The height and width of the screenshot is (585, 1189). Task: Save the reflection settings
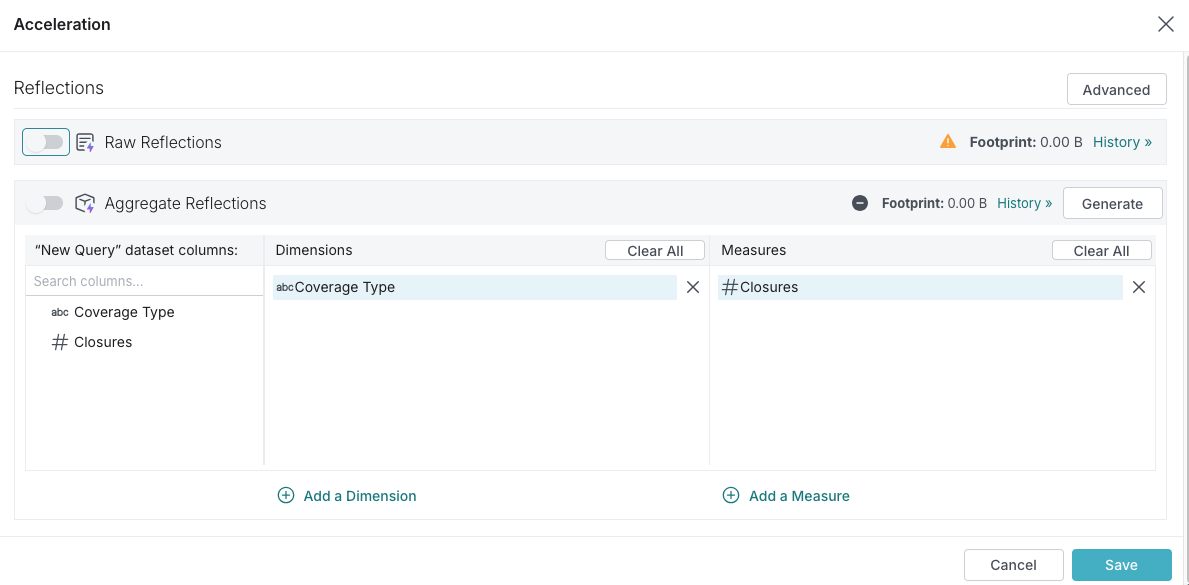[1121, 565]
